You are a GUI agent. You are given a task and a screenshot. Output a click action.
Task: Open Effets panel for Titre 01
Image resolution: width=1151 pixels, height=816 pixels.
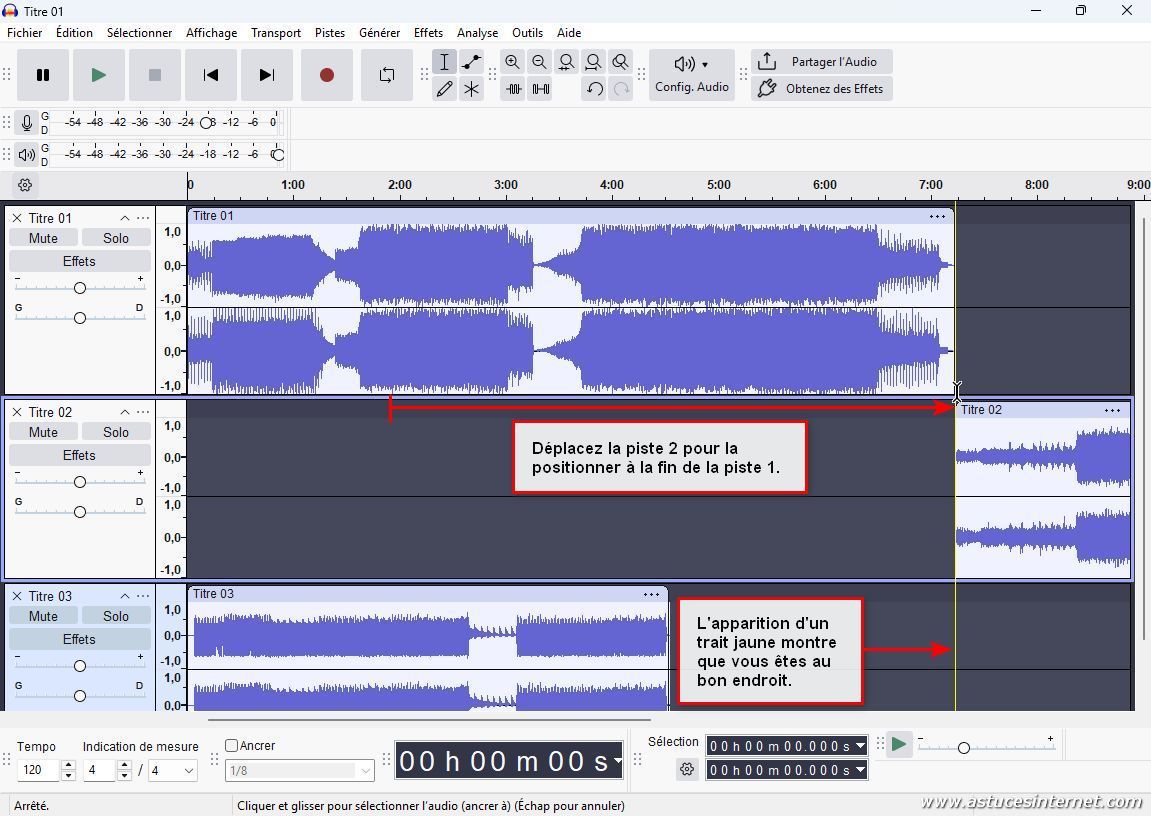click(79, 262)
